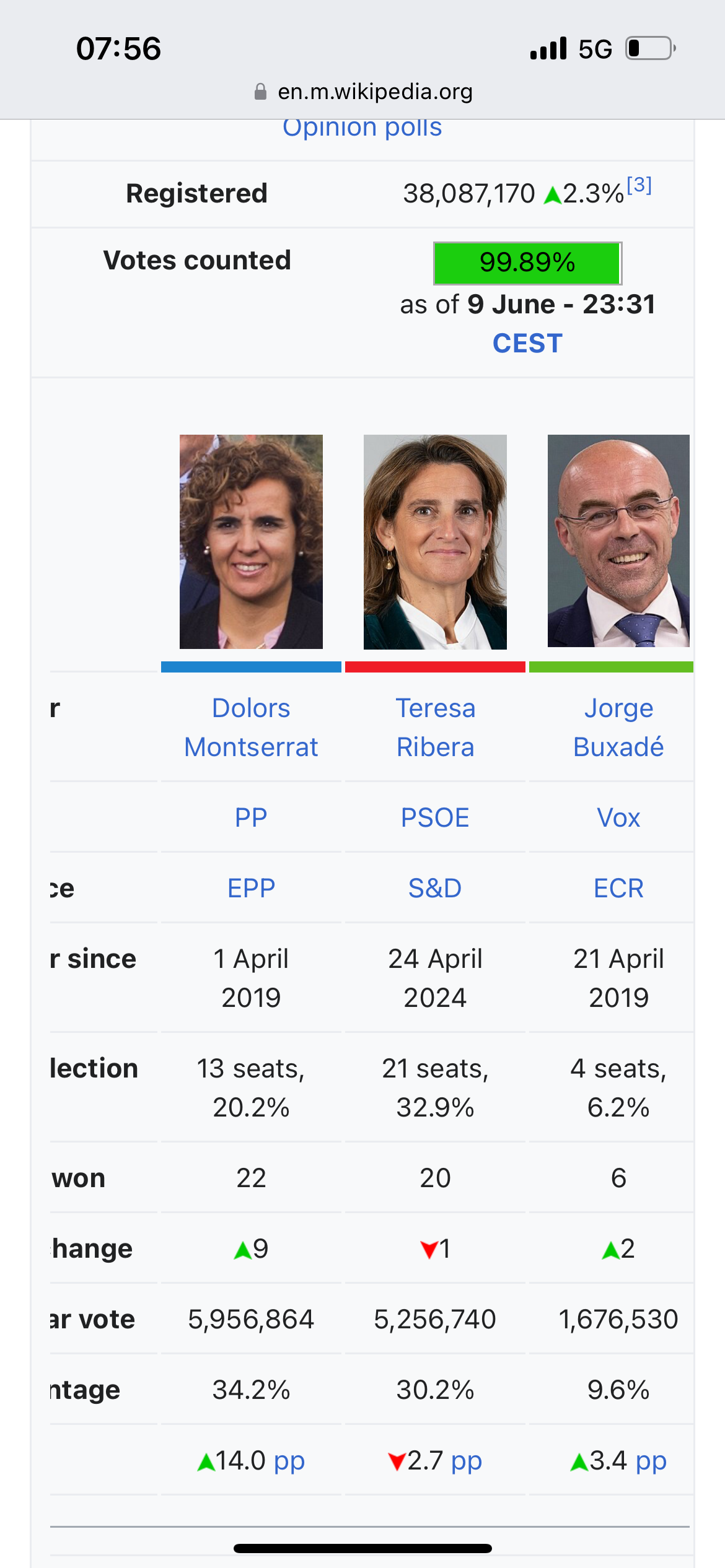Tap the battery status icon
This screenshot has width=725, height=1568.
pos(651,48)
